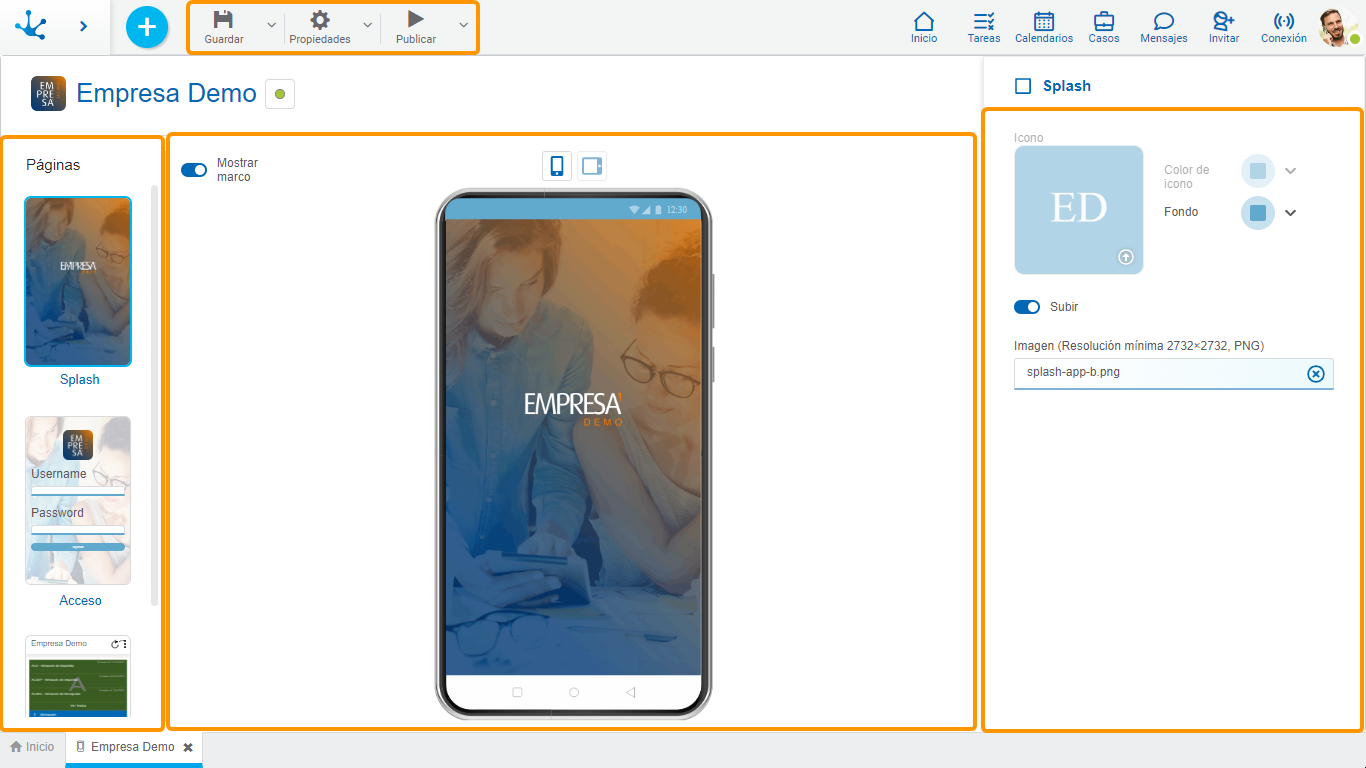Switch to the Inicio bottom tab
Screen dimensions: 1366x768
(32, 747)
